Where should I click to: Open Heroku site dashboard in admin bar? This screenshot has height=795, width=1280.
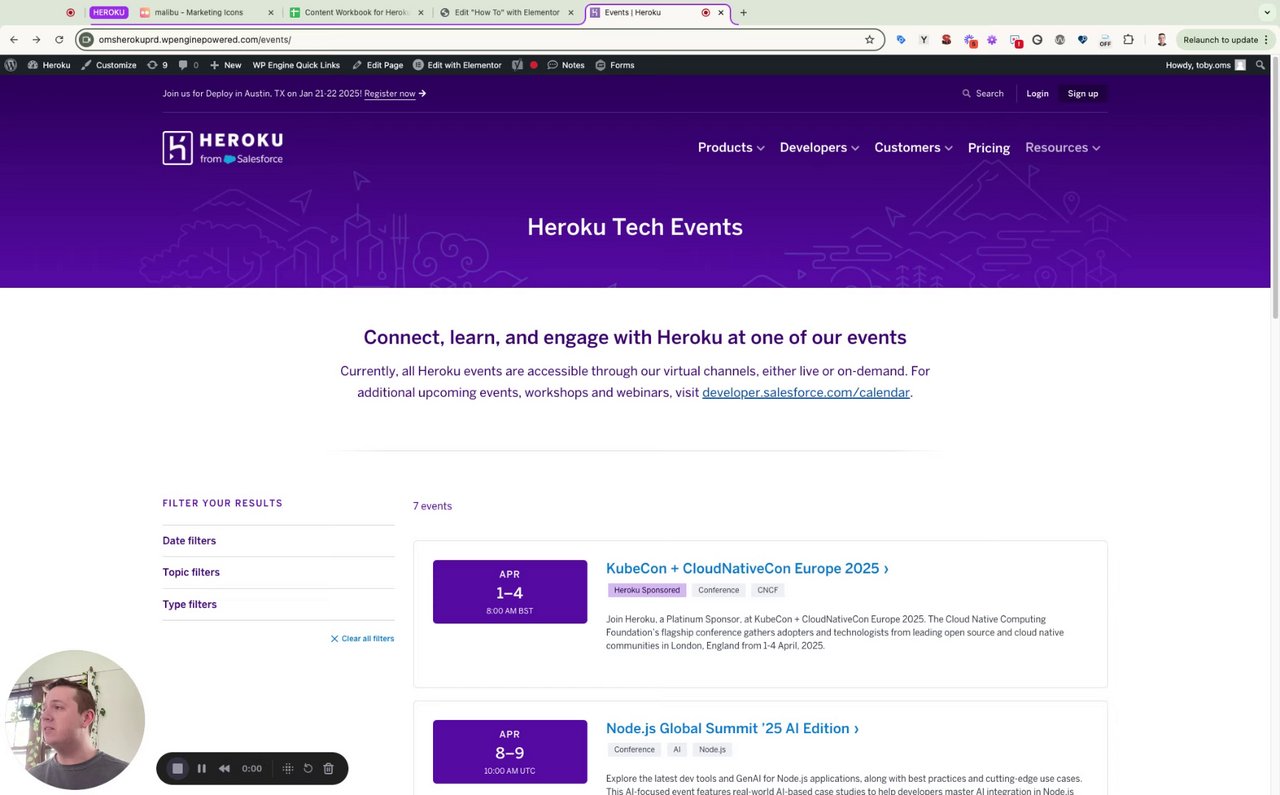[x=49, y=65]
